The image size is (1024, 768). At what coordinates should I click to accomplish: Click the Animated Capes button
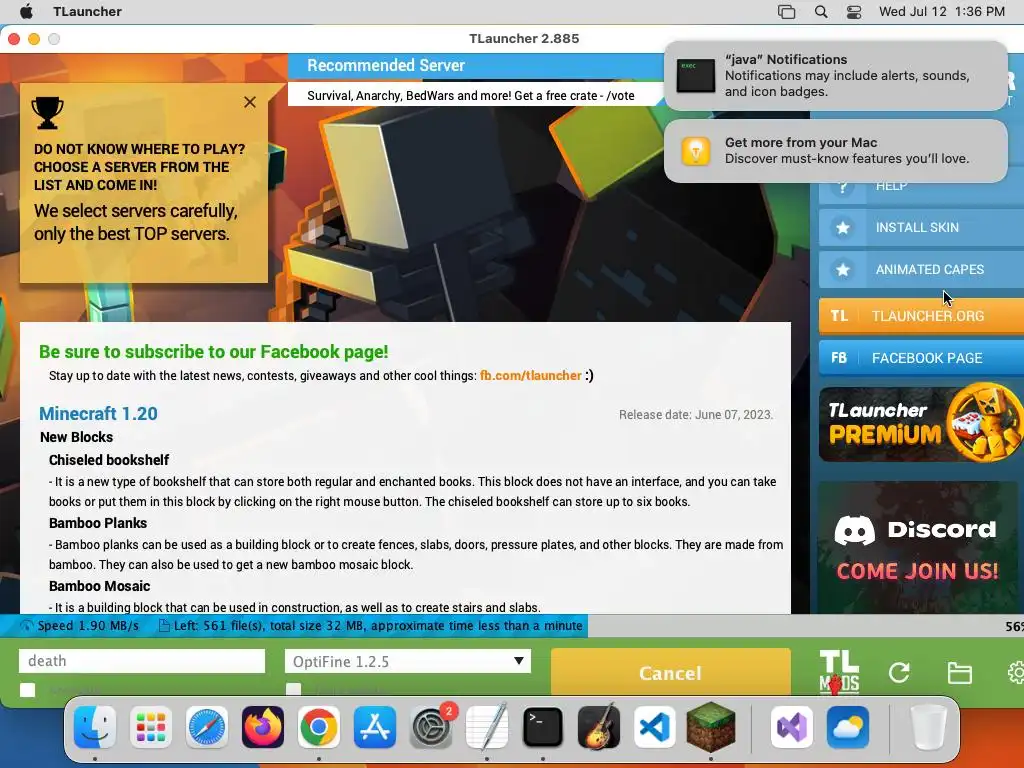(921, 270)
